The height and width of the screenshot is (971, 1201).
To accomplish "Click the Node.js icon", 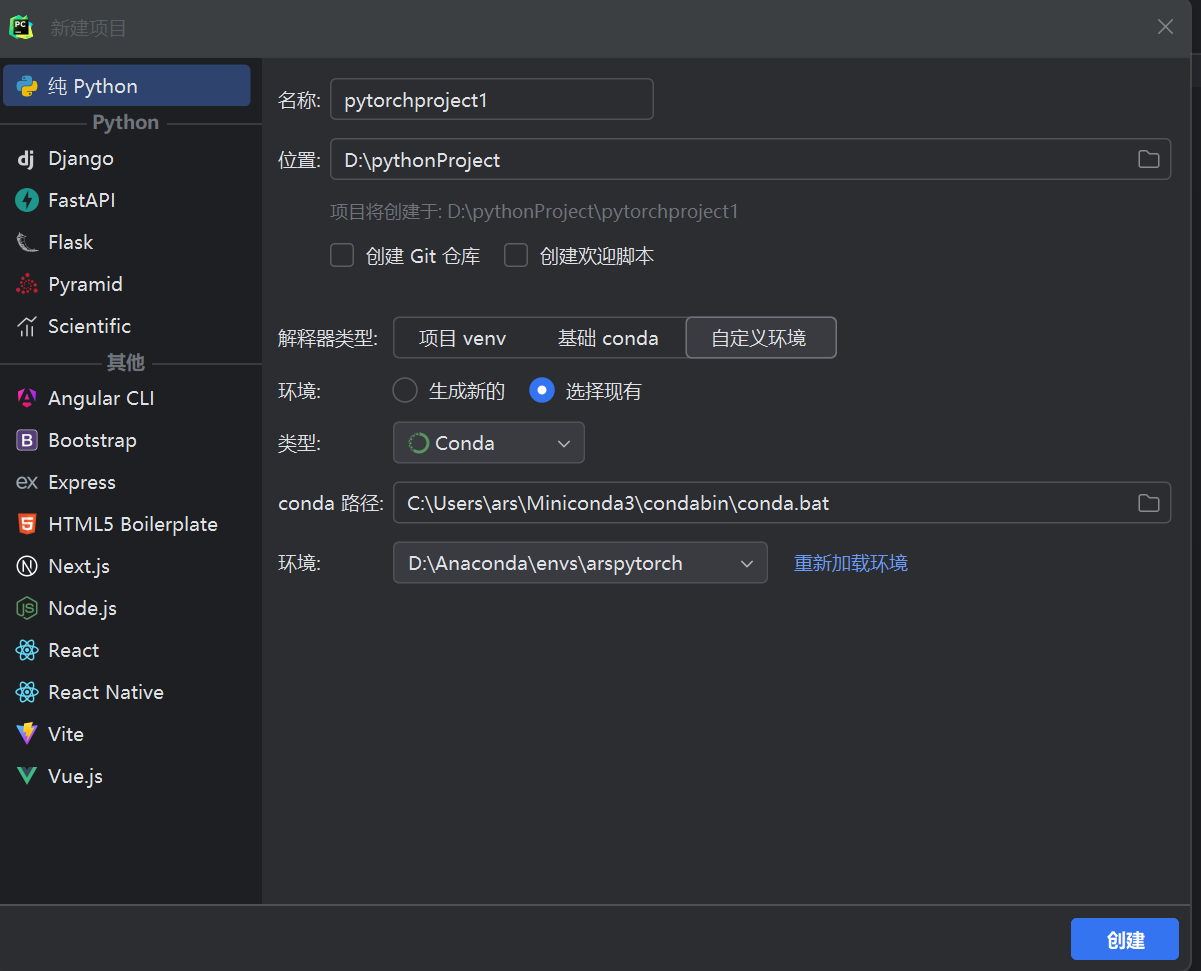I will click(x=27, y=608).
